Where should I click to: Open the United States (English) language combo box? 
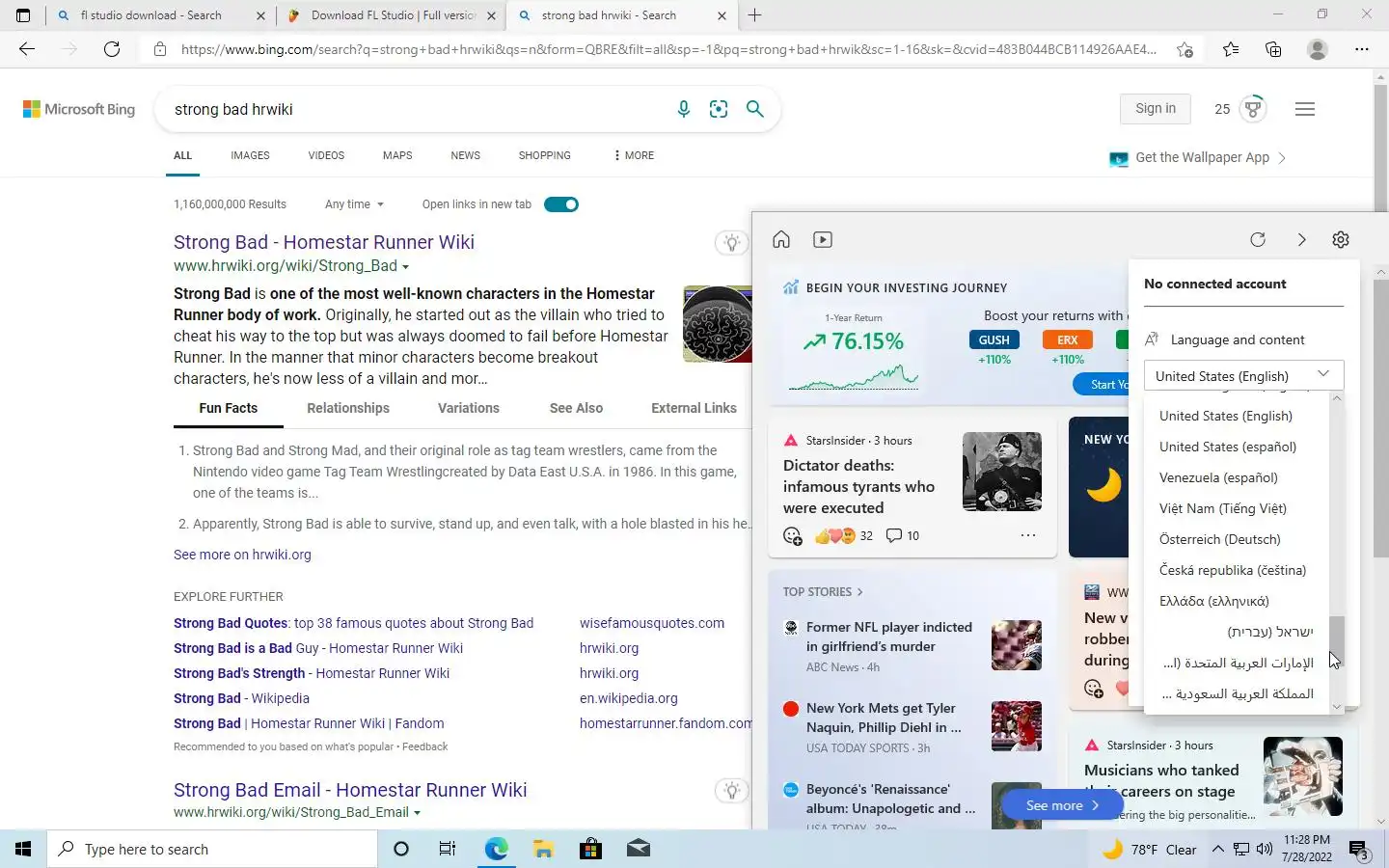[1243, 375]
